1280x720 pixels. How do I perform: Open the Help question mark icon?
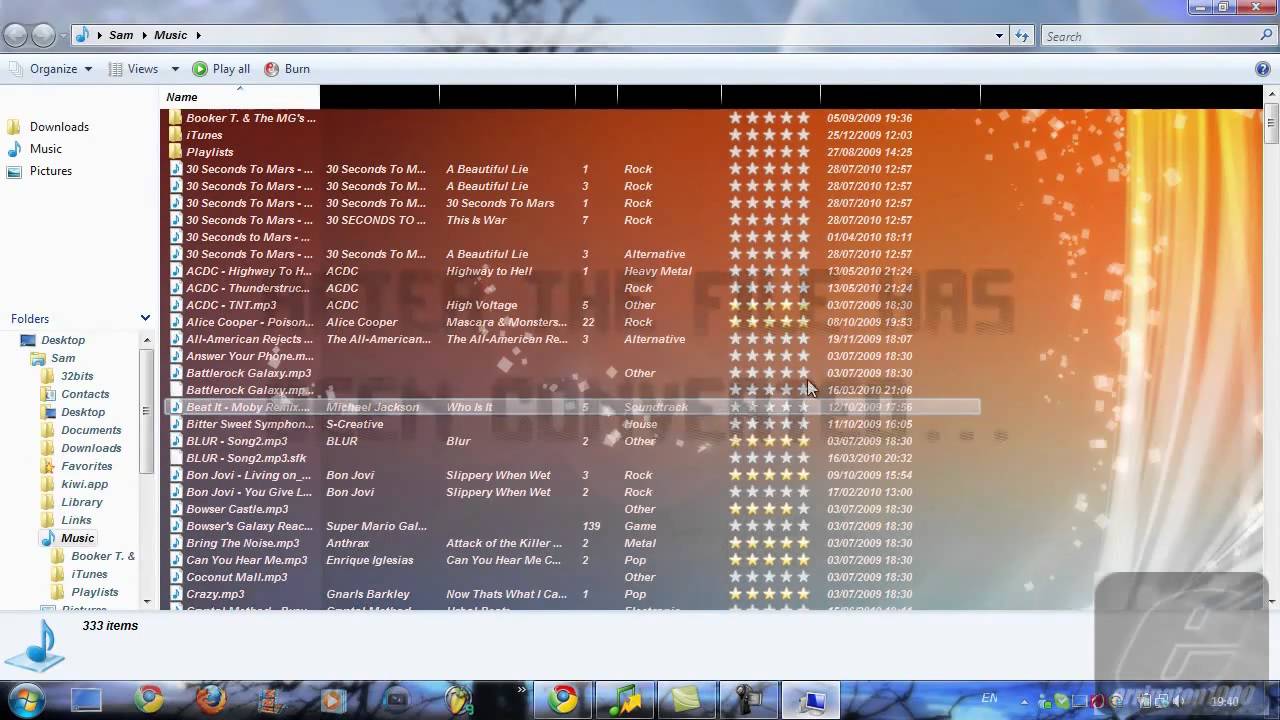pyautogui.click(x=1263, y=69)
